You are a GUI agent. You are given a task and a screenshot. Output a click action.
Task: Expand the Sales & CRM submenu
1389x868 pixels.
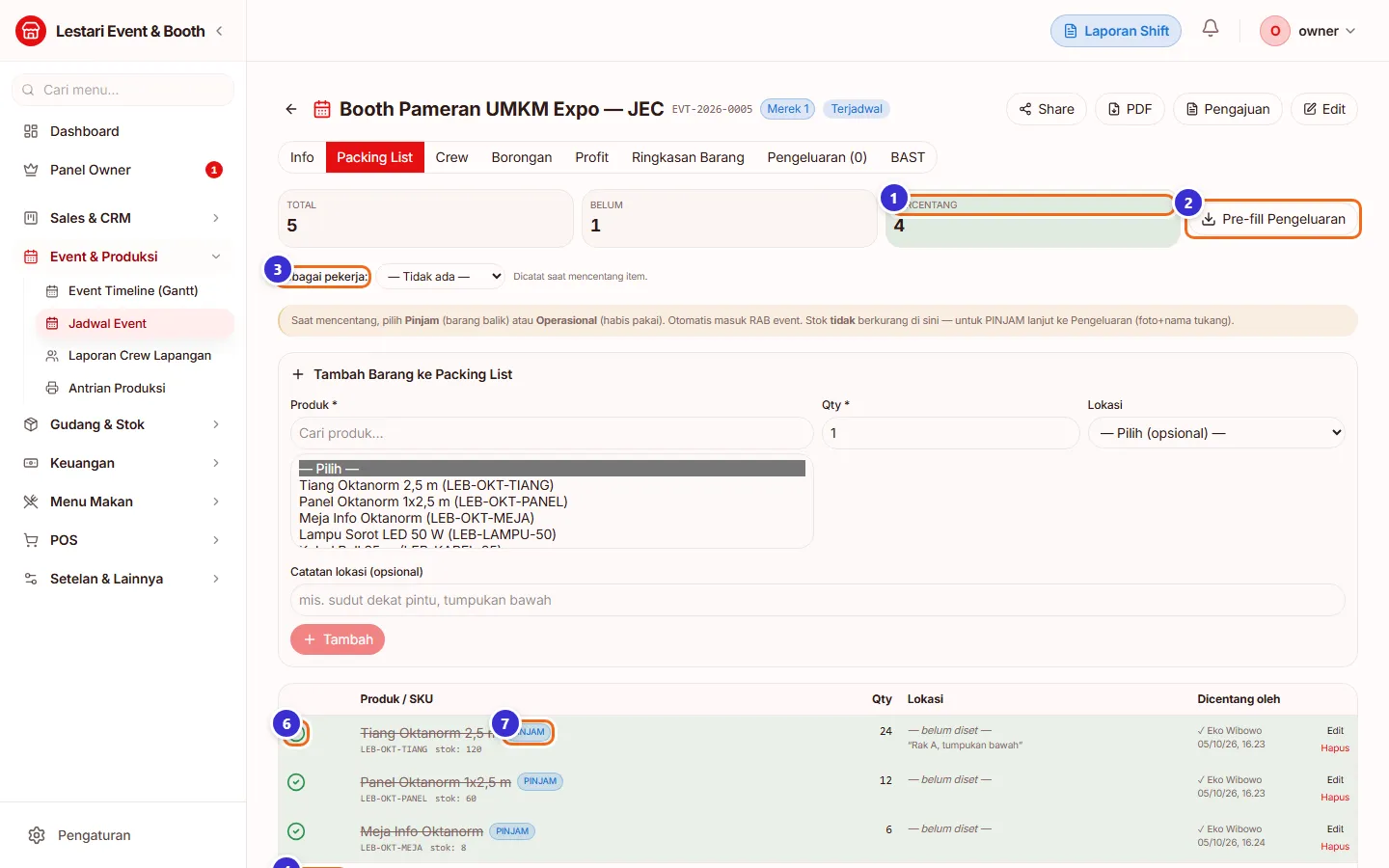(216, 218)
